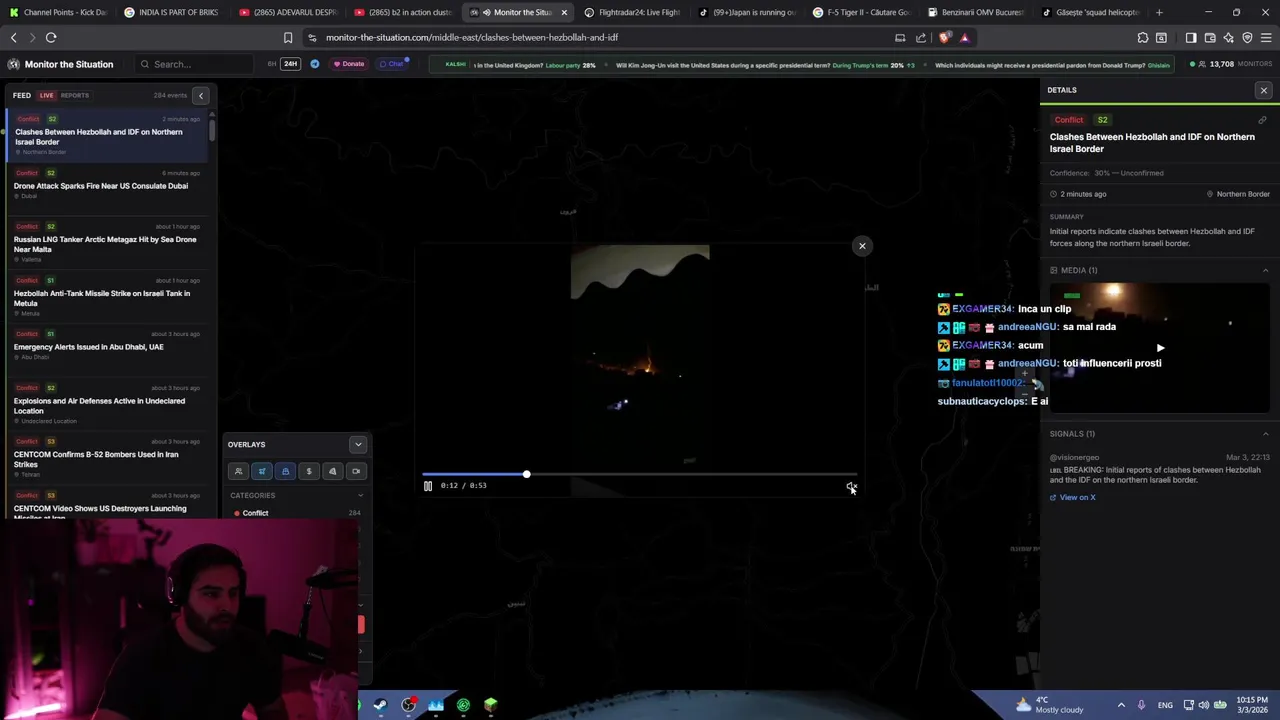Viewport: 1280px width, 720px height.
Task: Switch to Flightradar24 Live Flight tab
Action: point(631,12)
